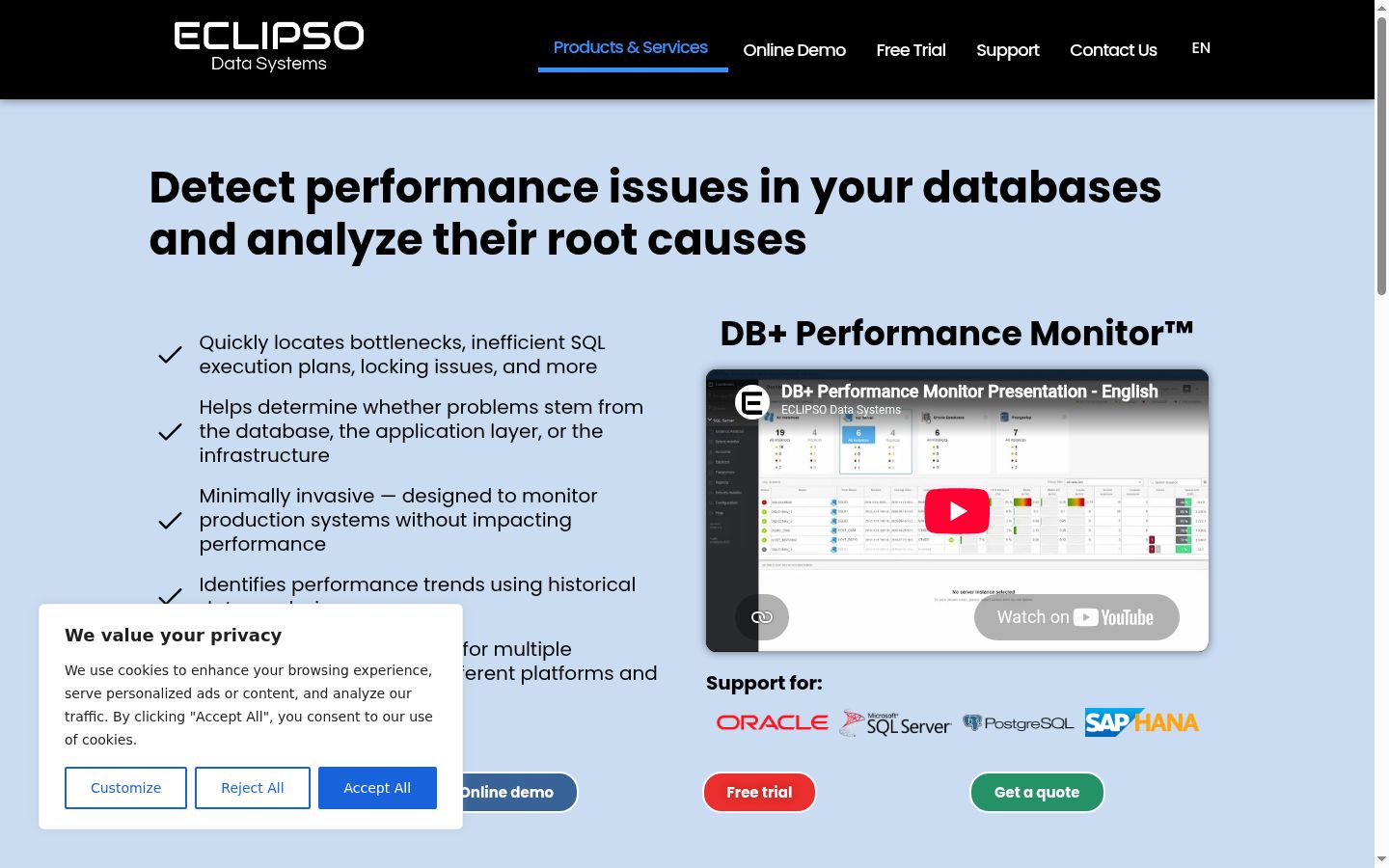Click the video thumbnail preview

pos(957,510)
